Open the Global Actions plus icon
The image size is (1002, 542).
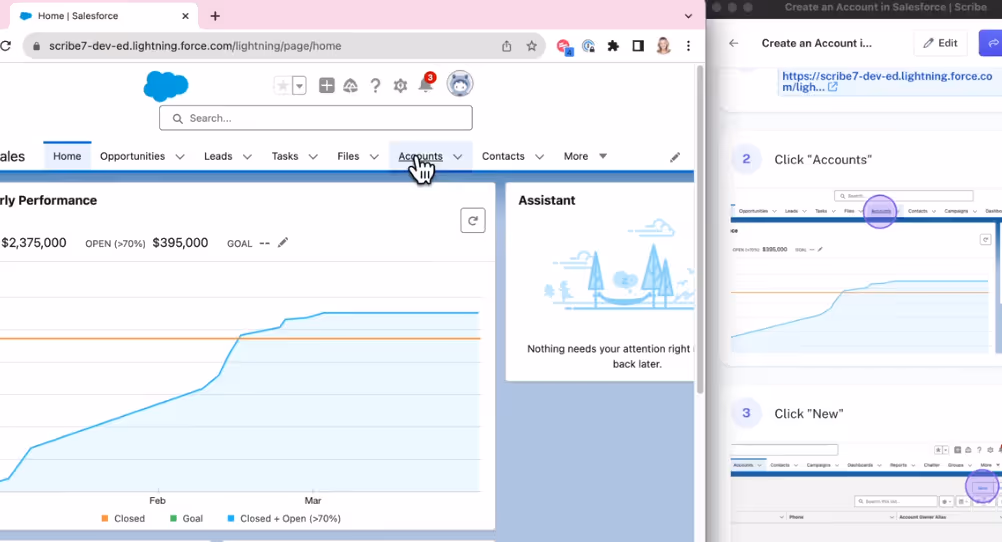(x=327, y=85)
